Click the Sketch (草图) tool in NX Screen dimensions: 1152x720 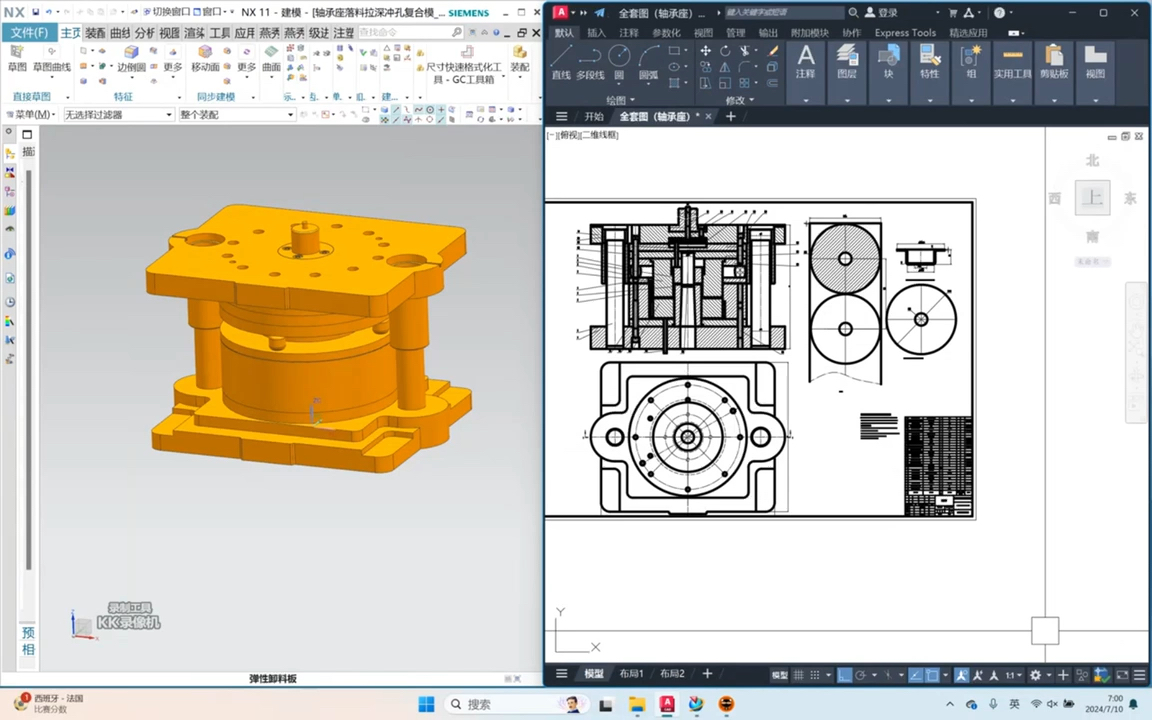click(17, 58)
